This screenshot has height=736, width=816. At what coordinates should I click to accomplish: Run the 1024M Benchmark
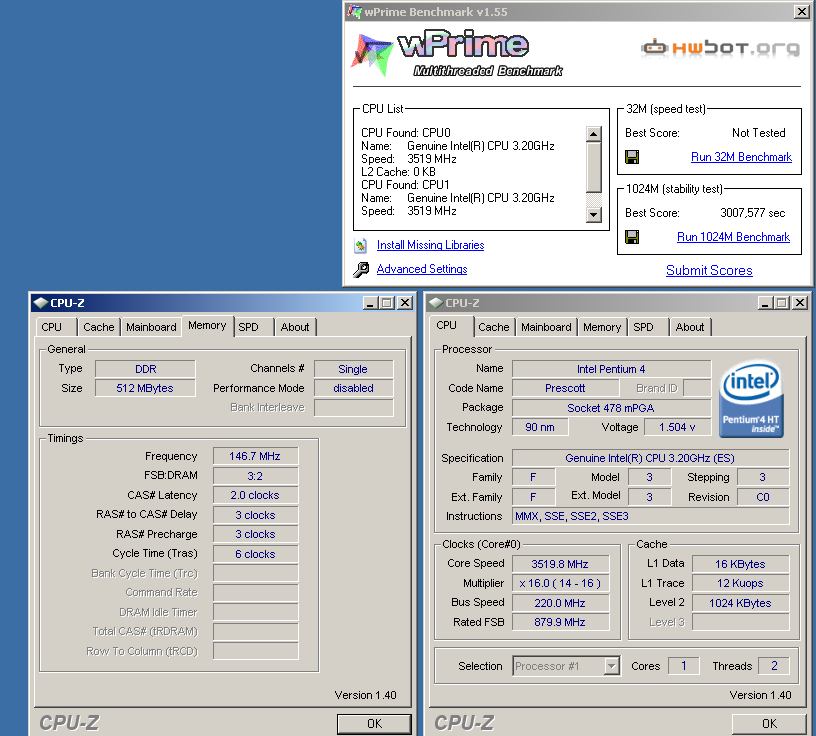(x=733, y=237)
